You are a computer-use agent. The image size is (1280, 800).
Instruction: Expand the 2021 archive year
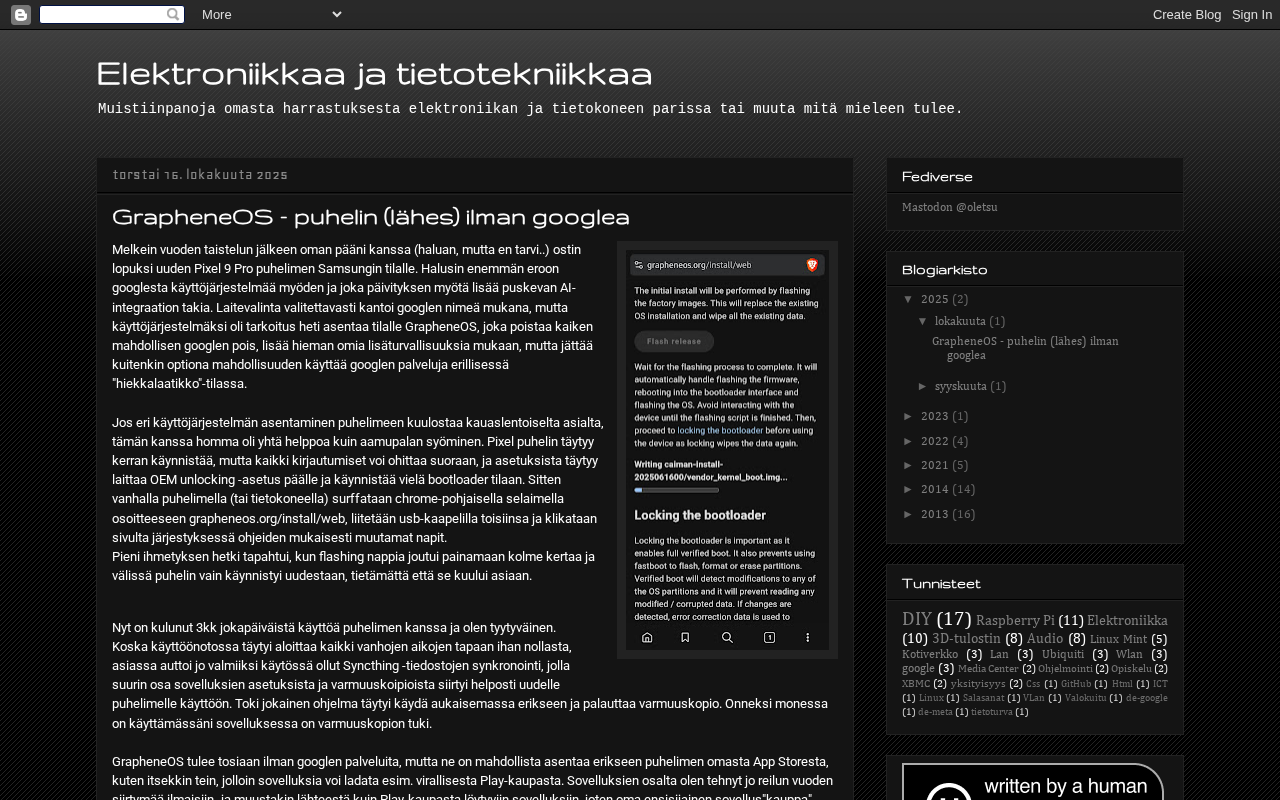pos(909,465)
